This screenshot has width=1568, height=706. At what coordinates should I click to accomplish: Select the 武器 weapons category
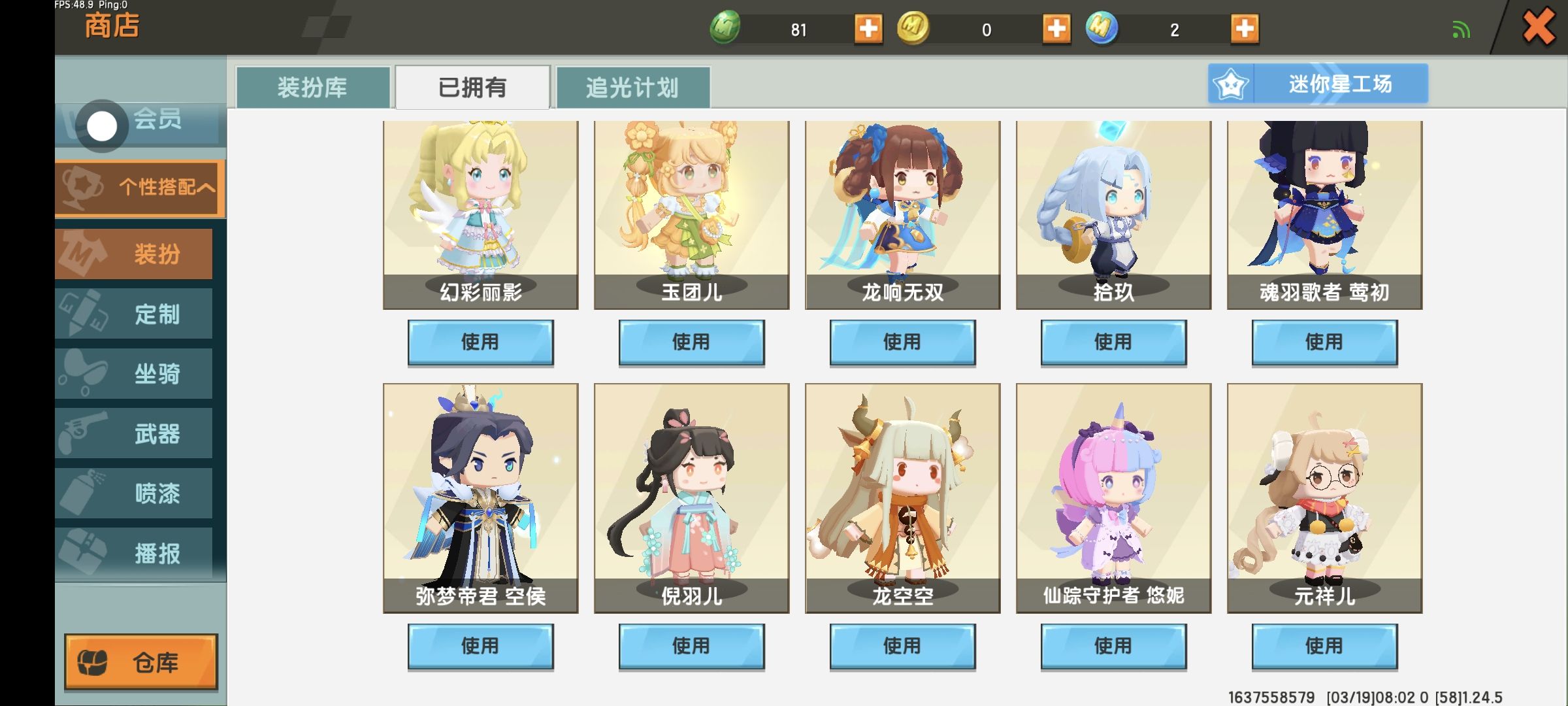click(134, 433)
